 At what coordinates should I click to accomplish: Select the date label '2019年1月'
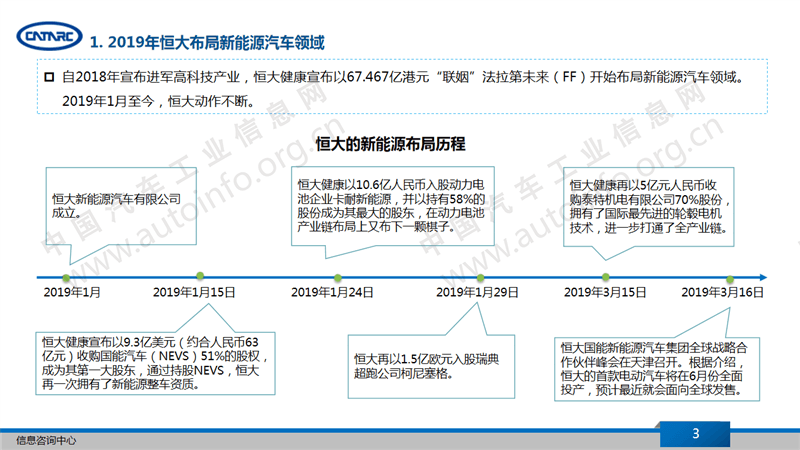pyautogui.click(x=72, y=292)
